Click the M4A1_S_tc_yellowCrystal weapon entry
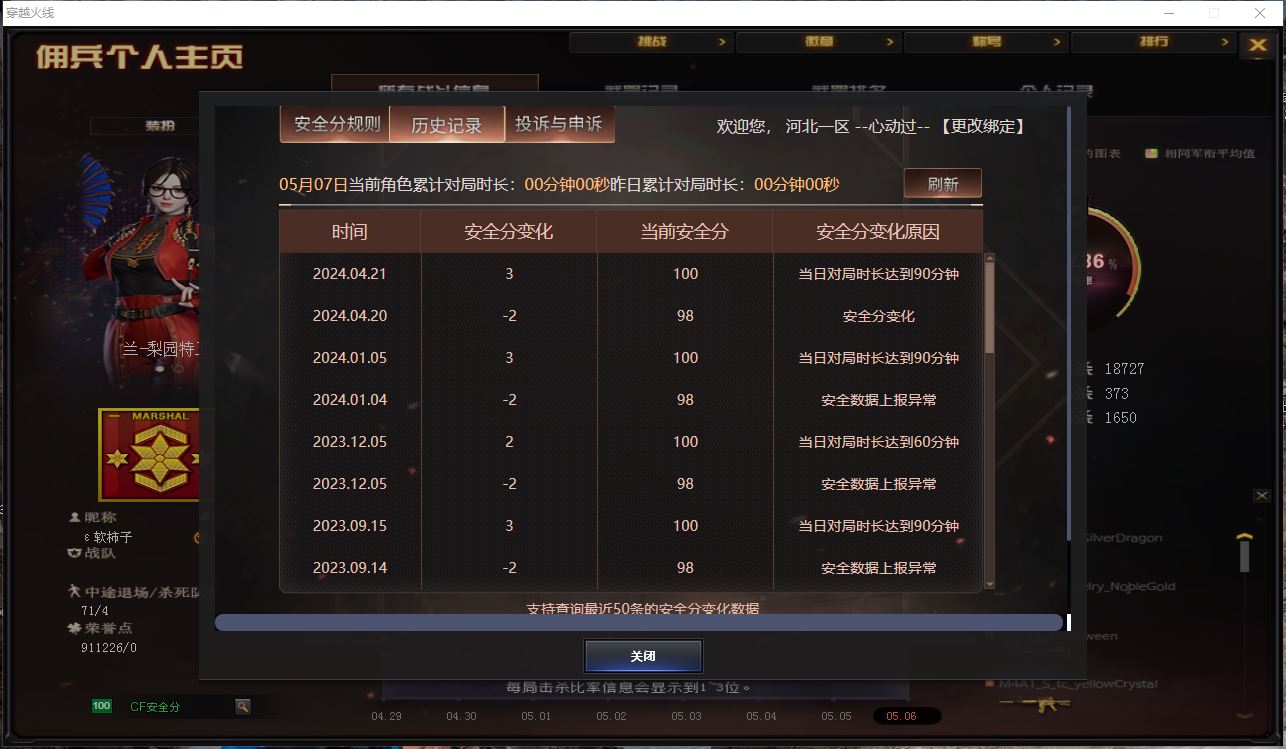 point(1078,684)
